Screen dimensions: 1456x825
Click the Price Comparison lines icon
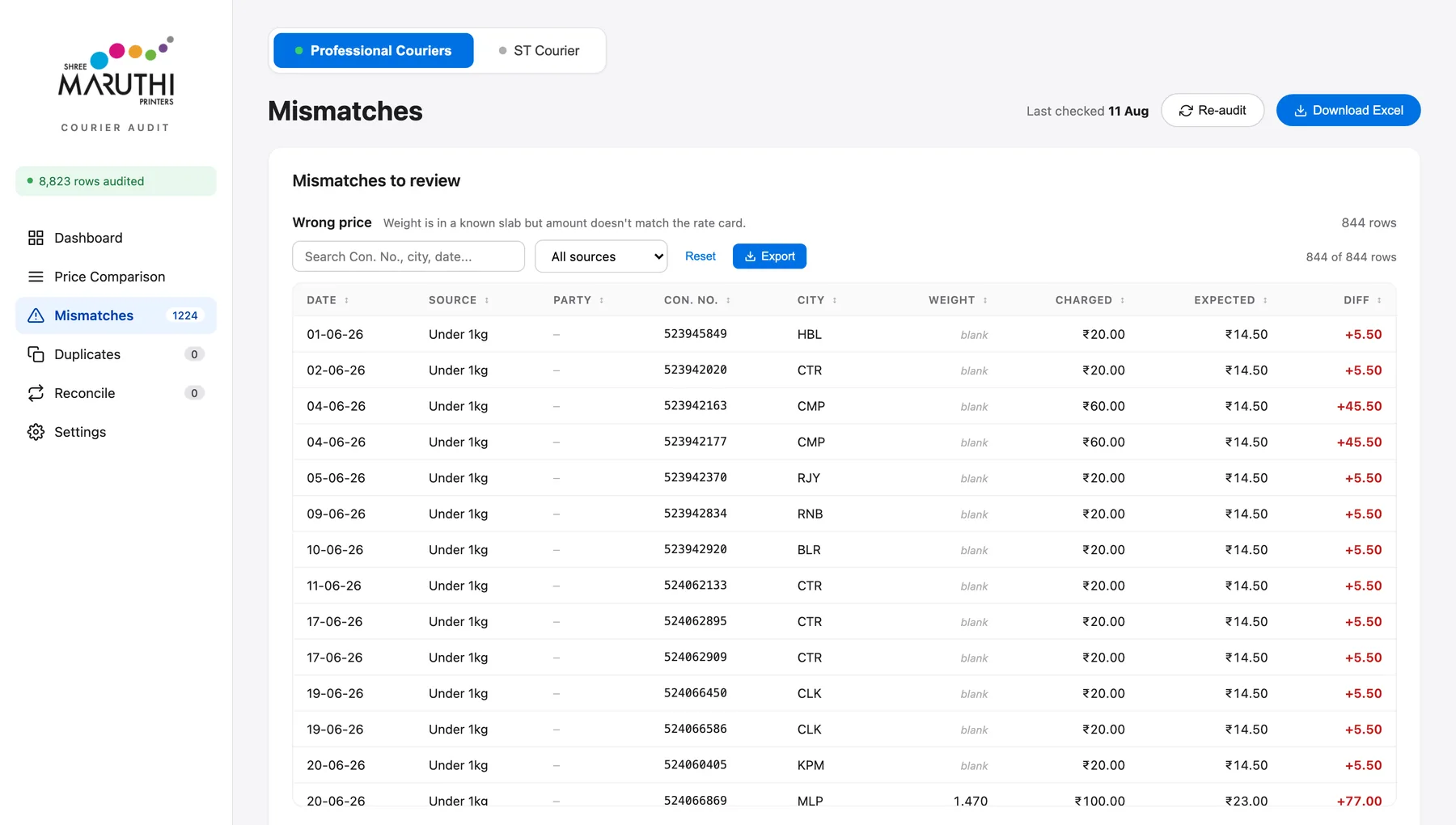pos(36,277)
